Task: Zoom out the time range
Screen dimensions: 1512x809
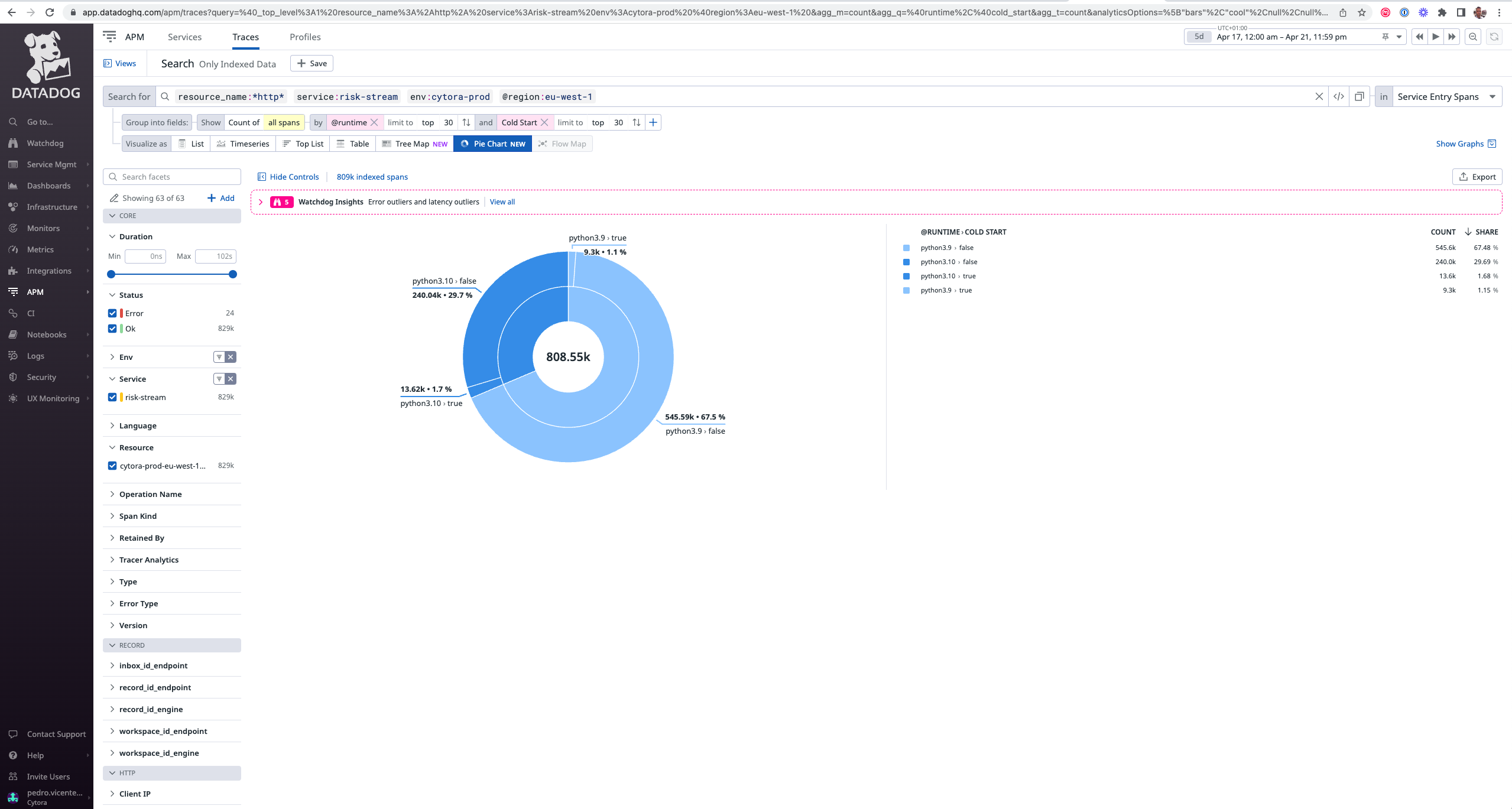Action: coord(1473,37)
